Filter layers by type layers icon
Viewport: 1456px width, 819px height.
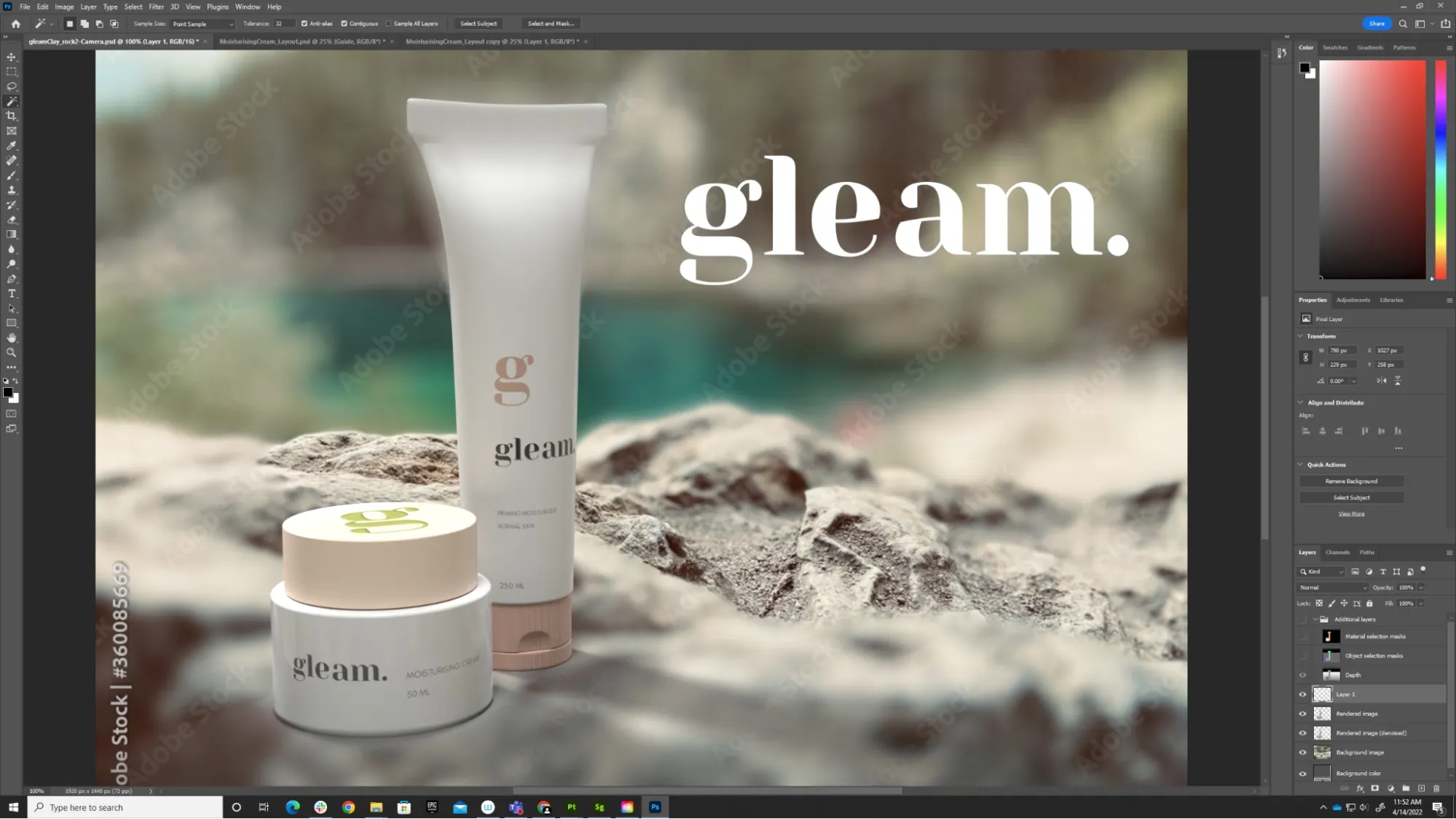coord(1382,572)
